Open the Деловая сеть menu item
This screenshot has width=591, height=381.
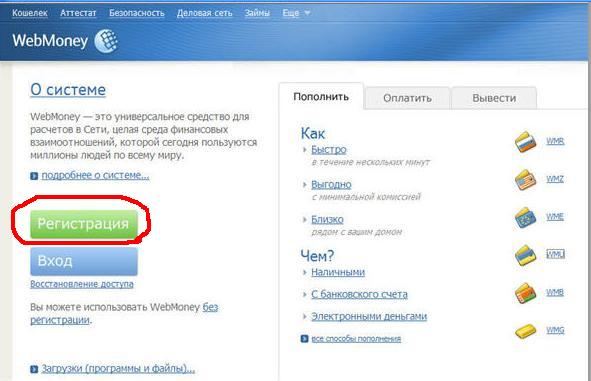pyautogui.click(x=204, y=13)
